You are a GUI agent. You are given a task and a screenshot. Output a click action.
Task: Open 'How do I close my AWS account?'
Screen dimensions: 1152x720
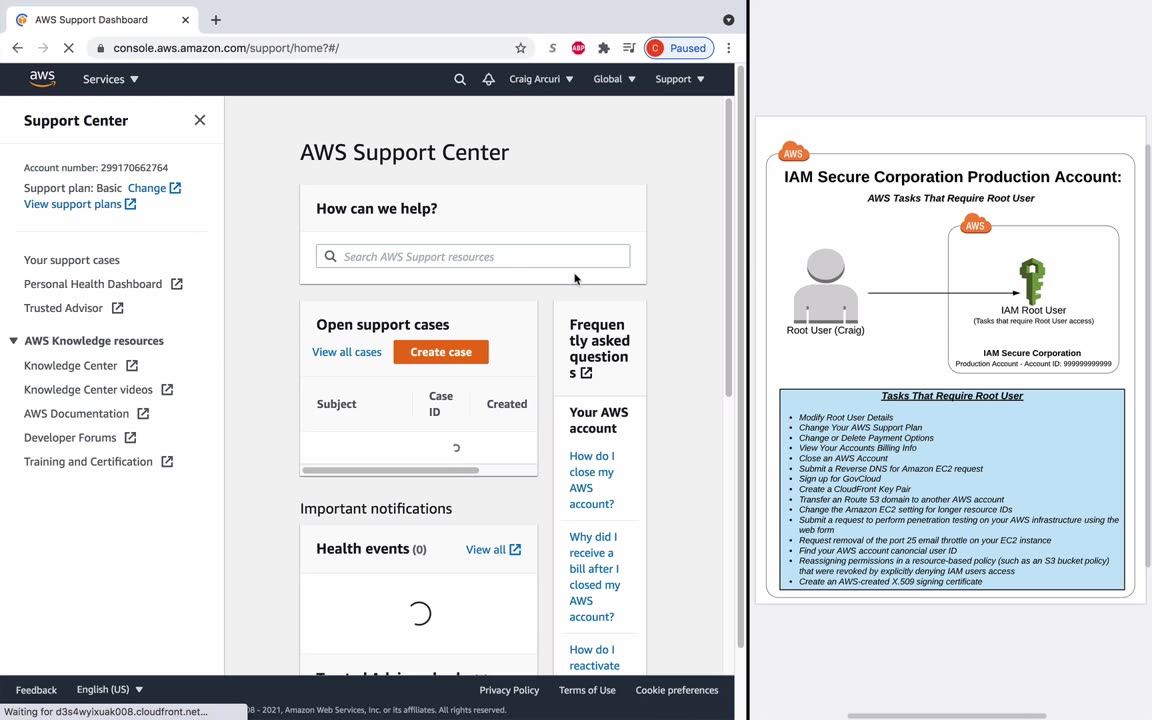tap(591, 480)
